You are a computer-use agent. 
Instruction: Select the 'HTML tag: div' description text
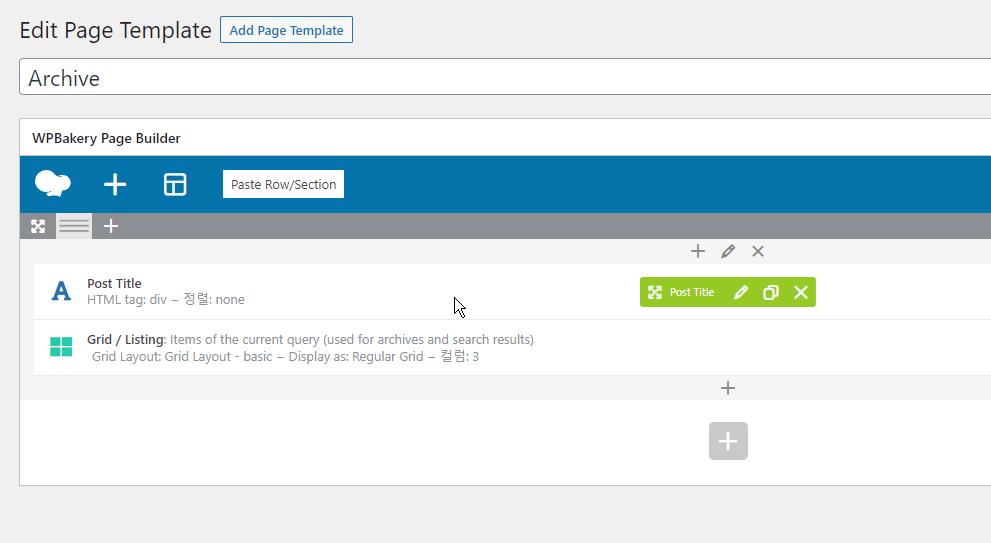126,300
